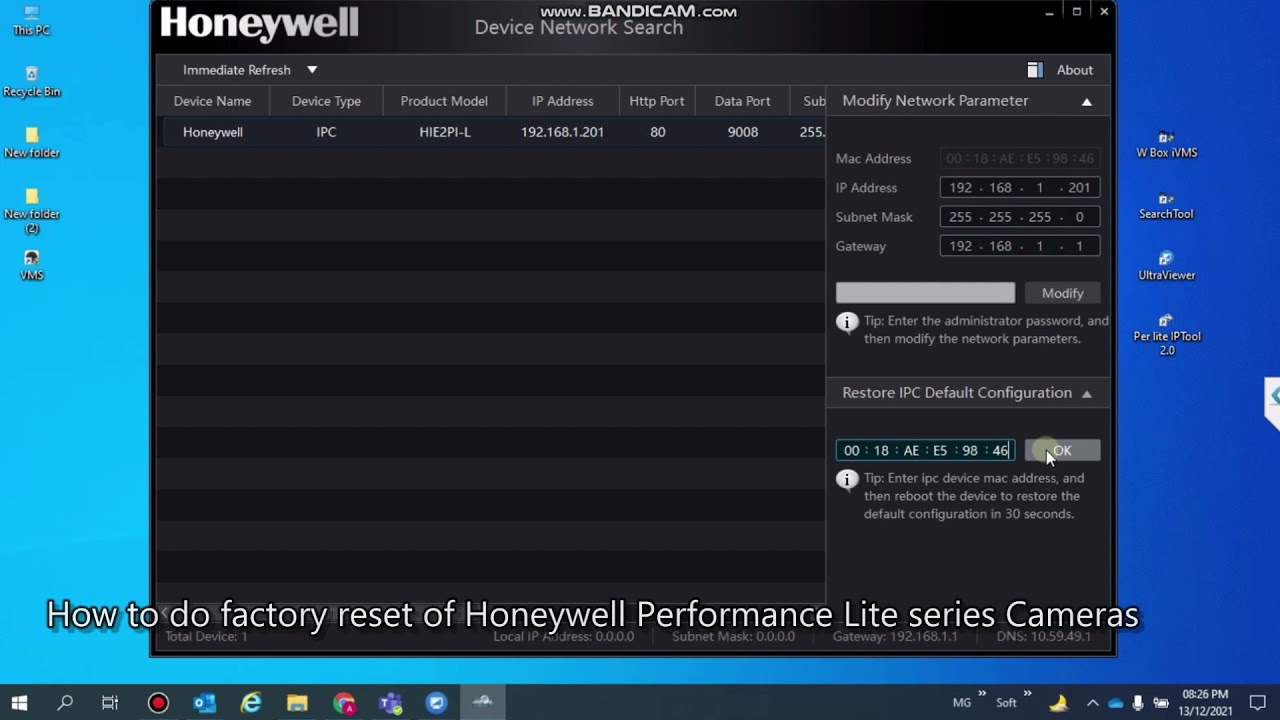This screenshot has height=720, width=1280.
Task: Select the SearchTool desktop shortcut
Action: 1166,205
